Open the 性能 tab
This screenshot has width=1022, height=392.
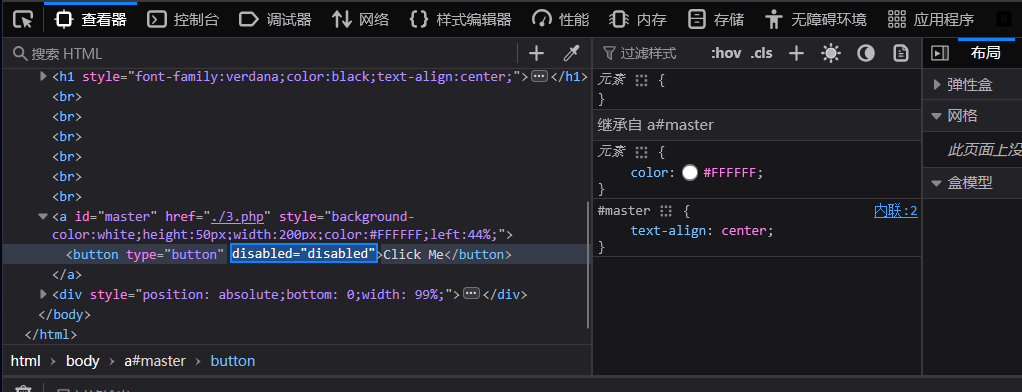pyautogui.click(x=561, y=20)
